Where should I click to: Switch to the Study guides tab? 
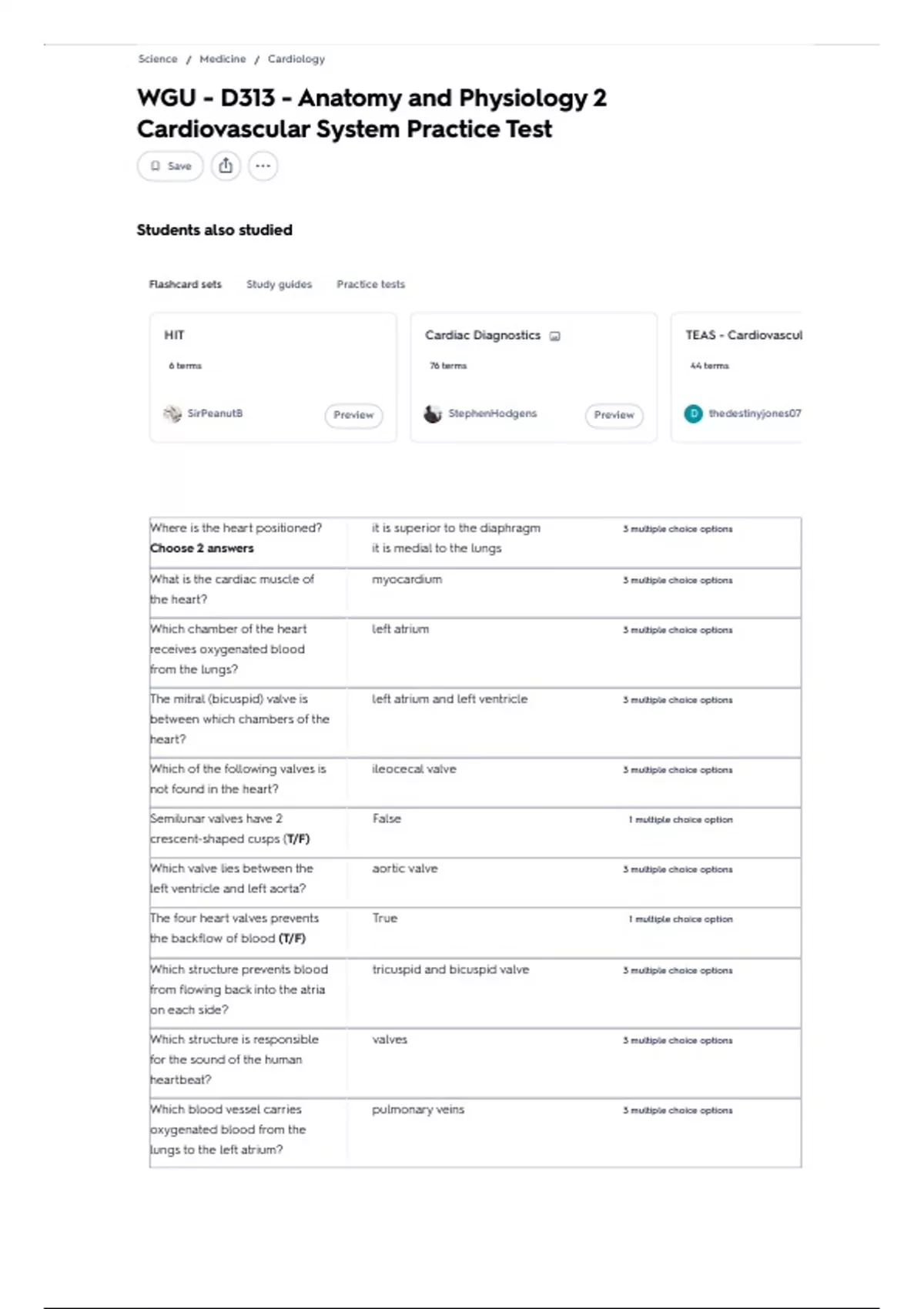[279, 284]
